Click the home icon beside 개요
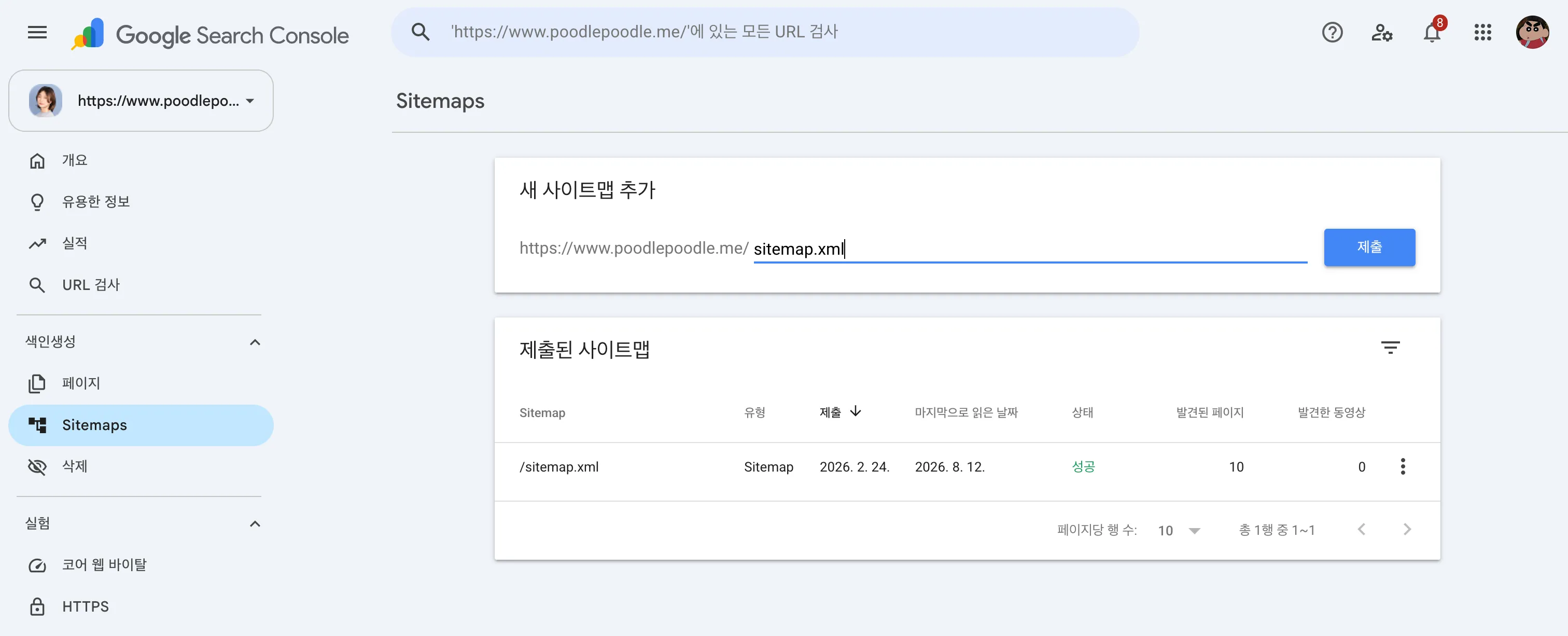Screen dimensions: 1568x636 37,161
